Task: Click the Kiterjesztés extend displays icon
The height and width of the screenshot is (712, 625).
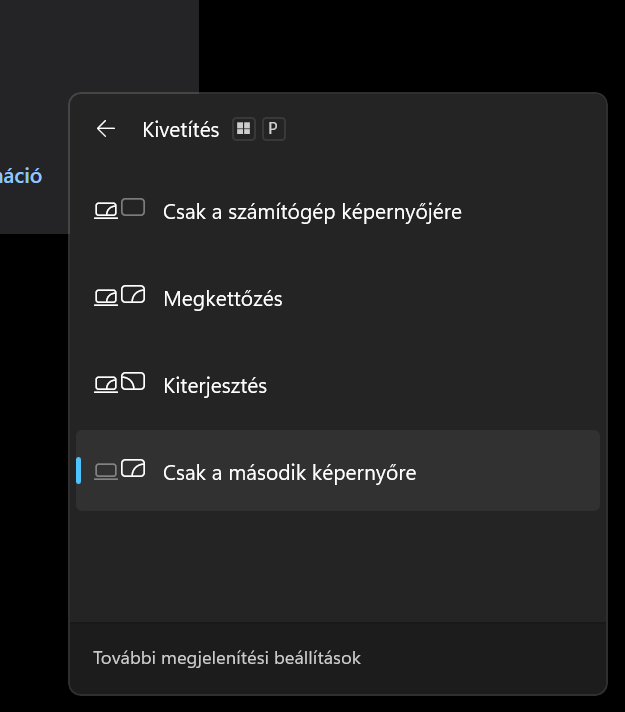Action: coord(120,384)
